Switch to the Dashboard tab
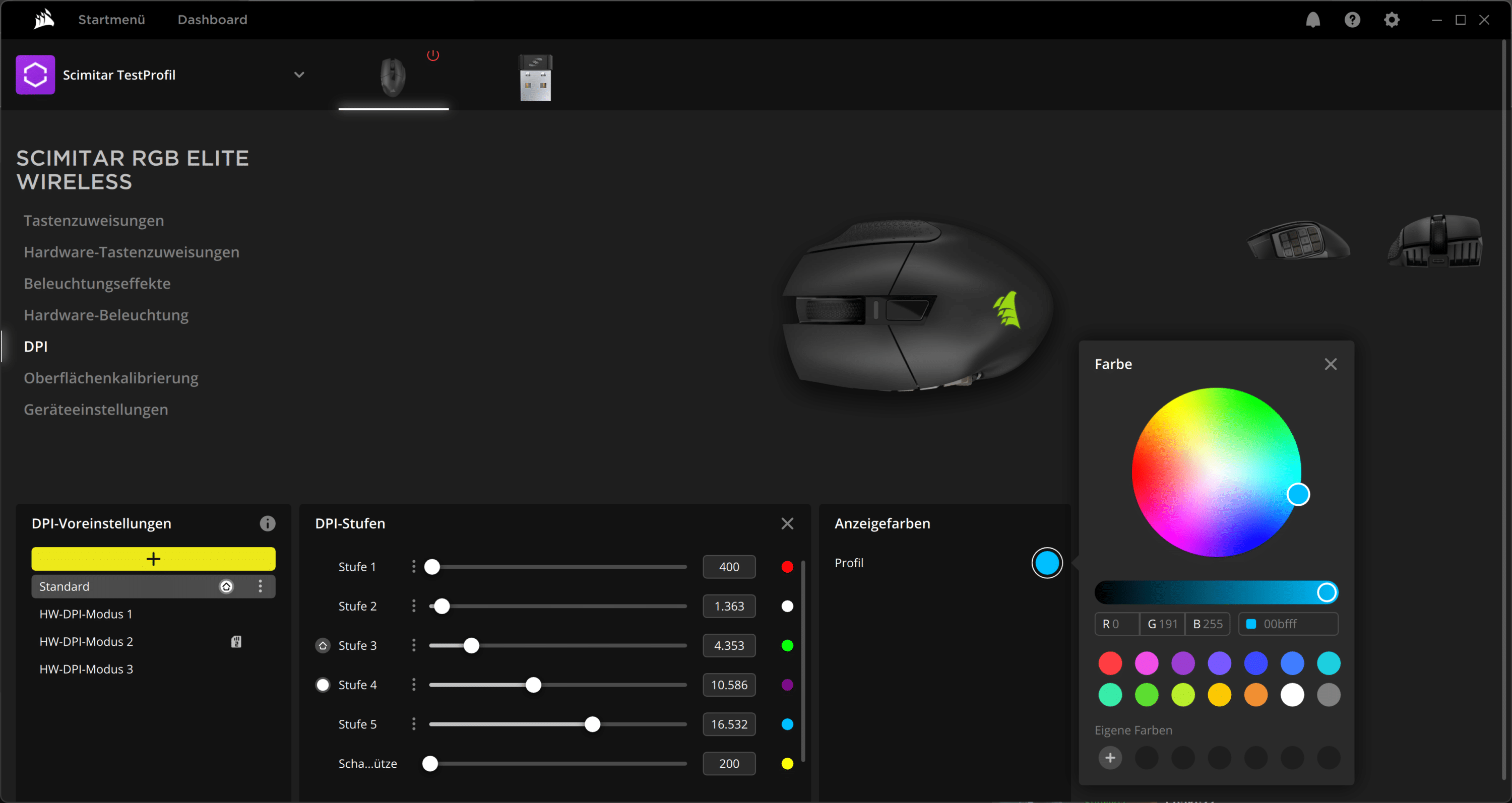Image resolution: width=1512 pixels, height=803 pixels. 212,19
